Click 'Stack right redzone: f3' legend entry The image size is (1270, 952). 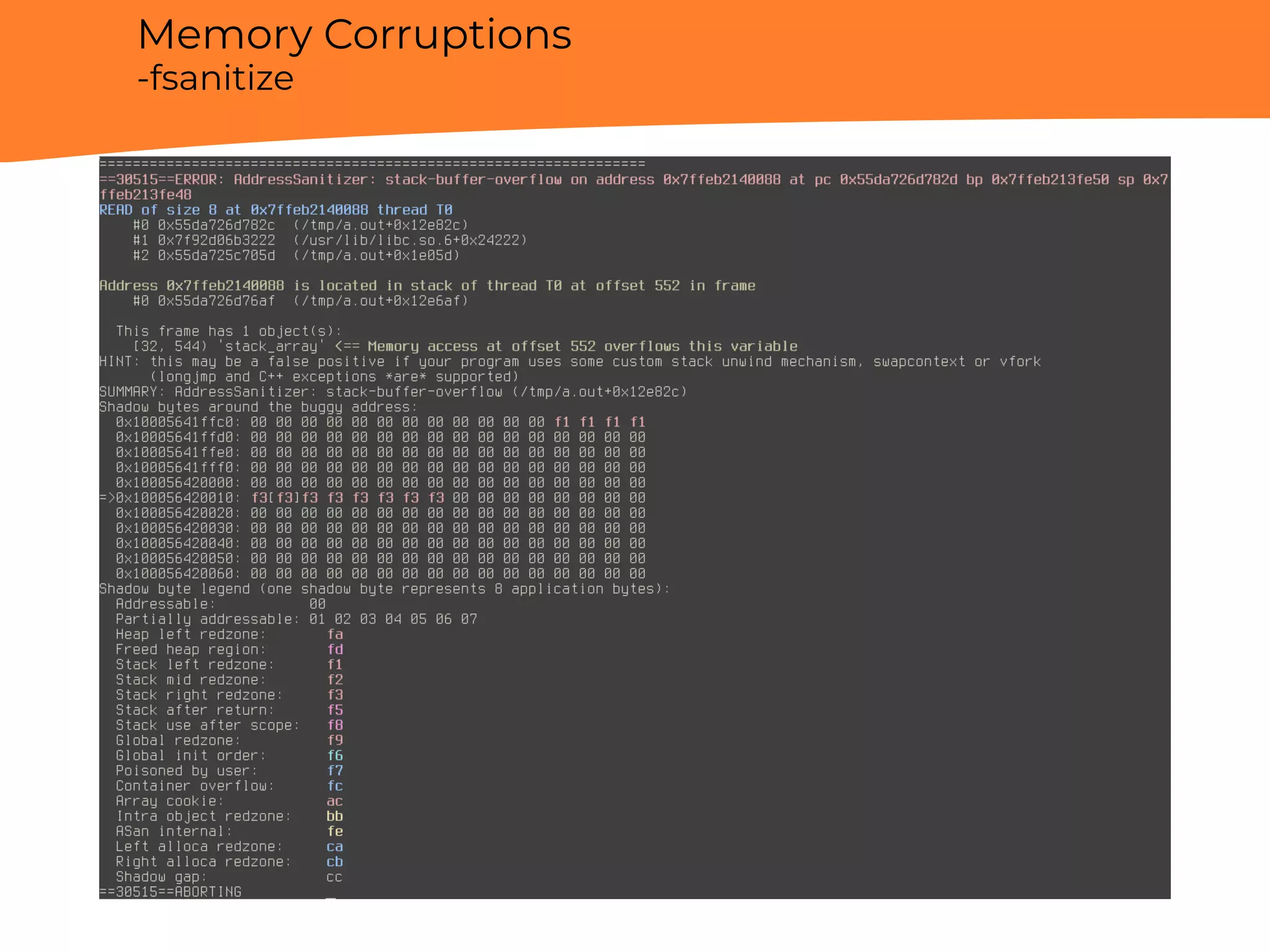(x=229, y=695)
